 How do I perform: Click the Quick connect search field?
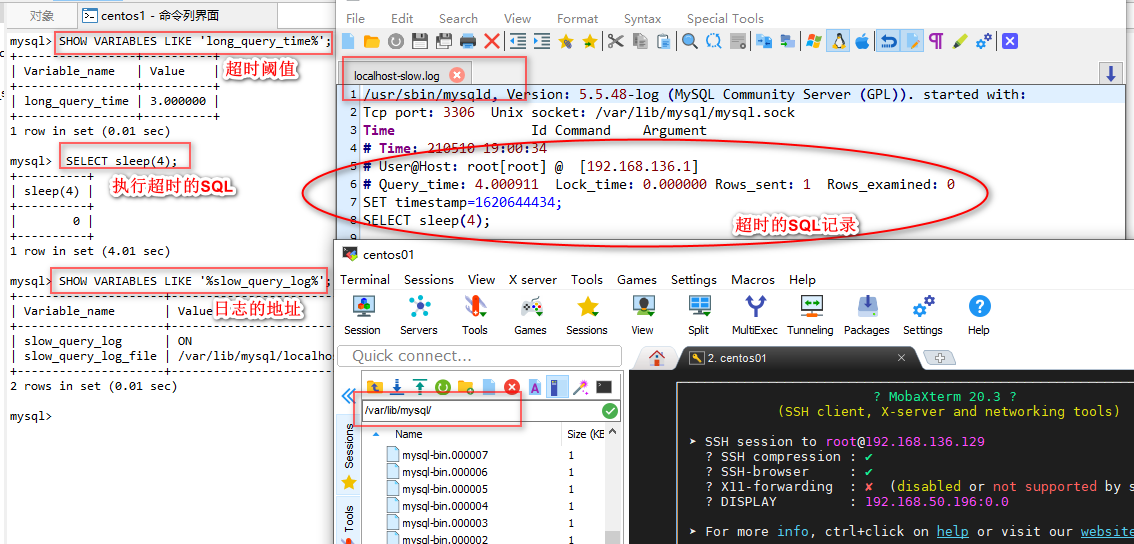click(x=480, y=356)
